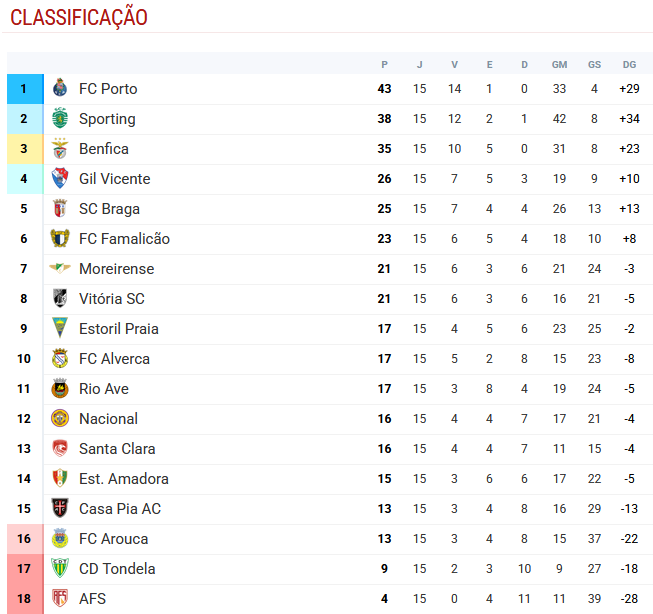Click the CD Tondela crest icon
This screenshot has width=653, height=614.
click(x=60, y=569)
